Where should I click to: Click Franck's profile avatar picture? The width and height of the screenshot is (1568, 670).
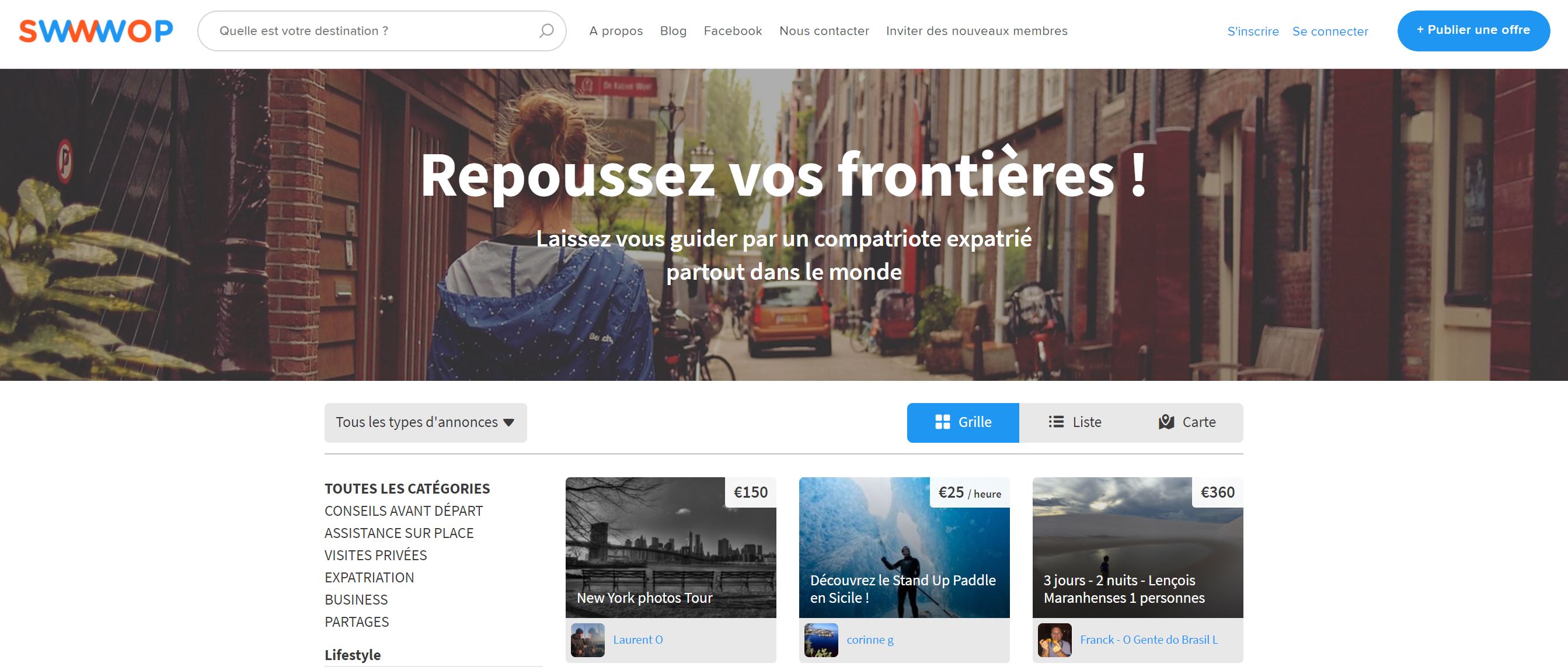pos(1055,640)
